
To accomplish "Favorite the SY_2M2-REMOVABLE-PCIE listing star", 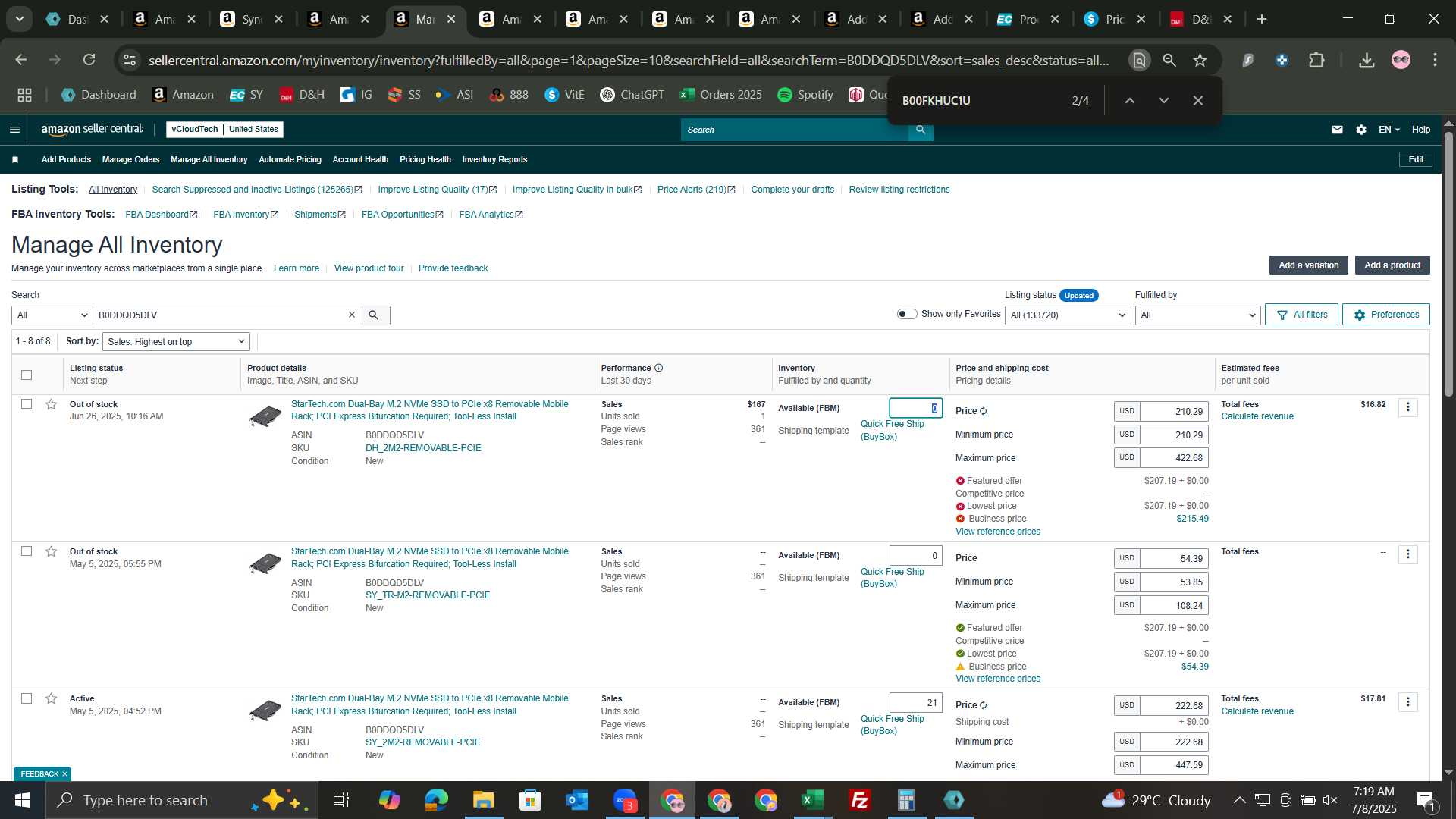I will coord(51,698).
